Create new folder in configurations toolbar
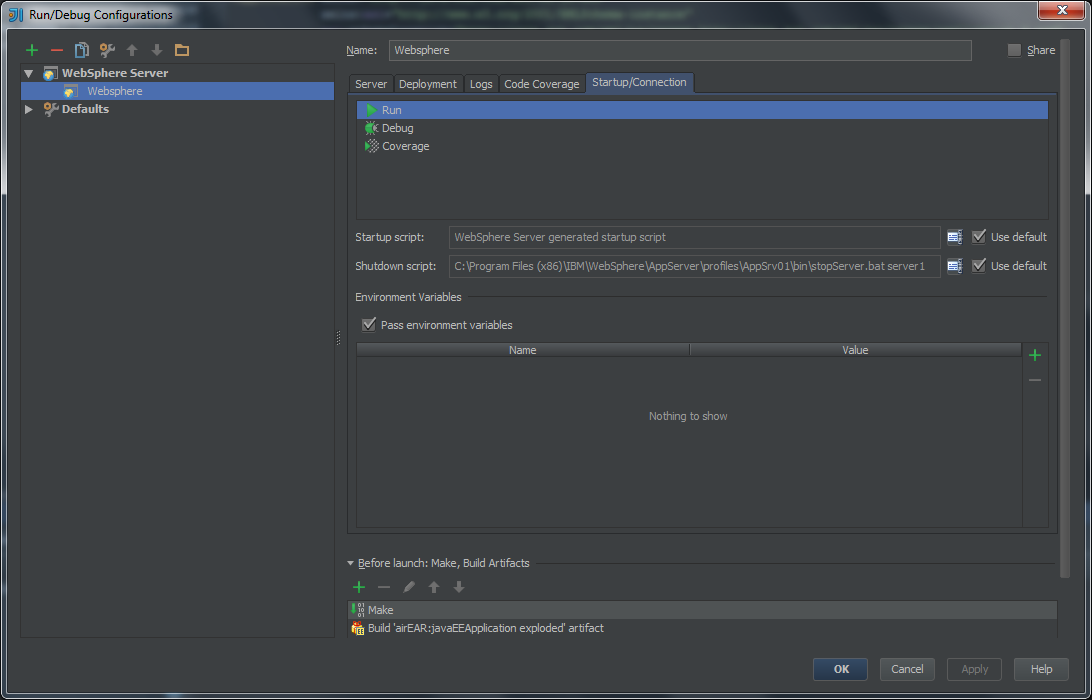The image size is (1092, 700). coord(182,50)
